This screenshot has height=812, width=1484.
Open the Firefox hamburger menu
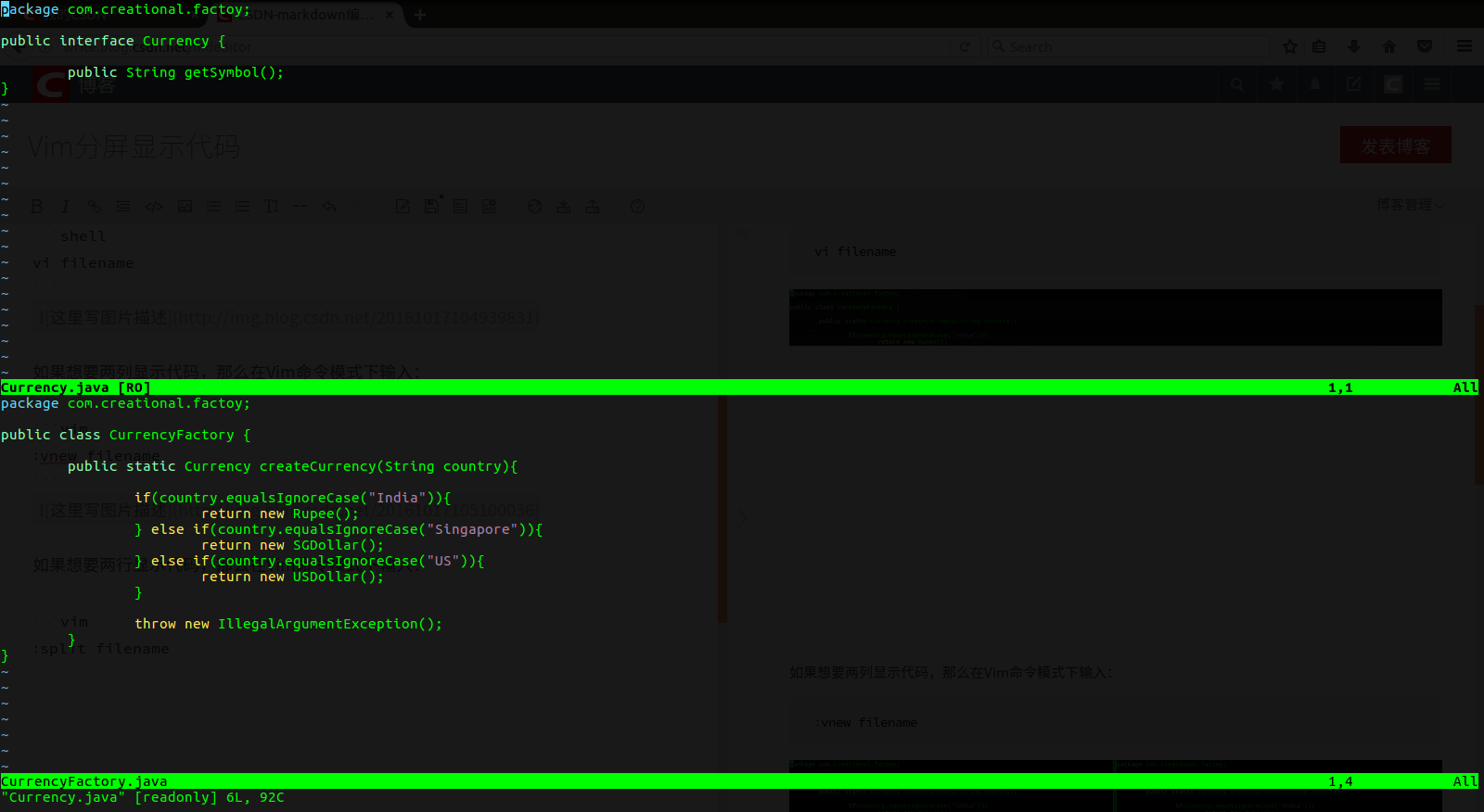tap(1465, 46)
